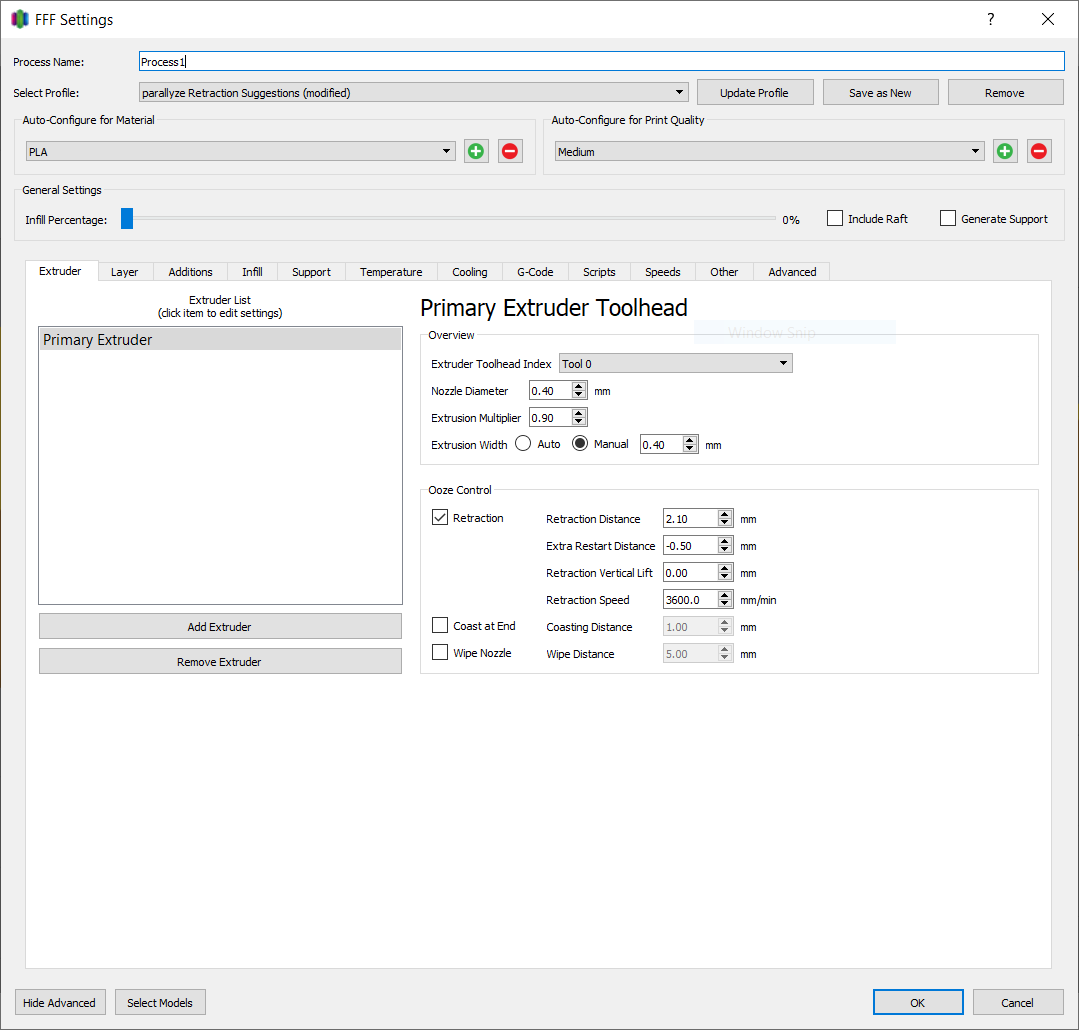Close the FFF Settings dialog

(1047, 19)
